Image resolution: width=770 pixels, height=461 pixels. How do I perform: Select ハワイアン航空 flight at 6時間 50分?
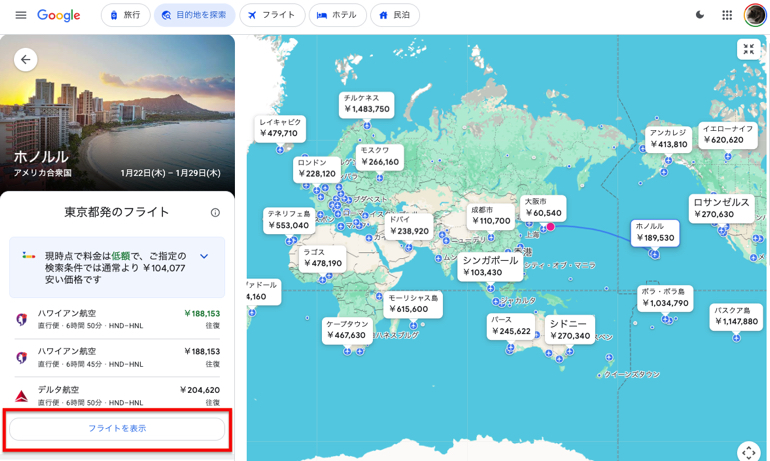(117, 319)
